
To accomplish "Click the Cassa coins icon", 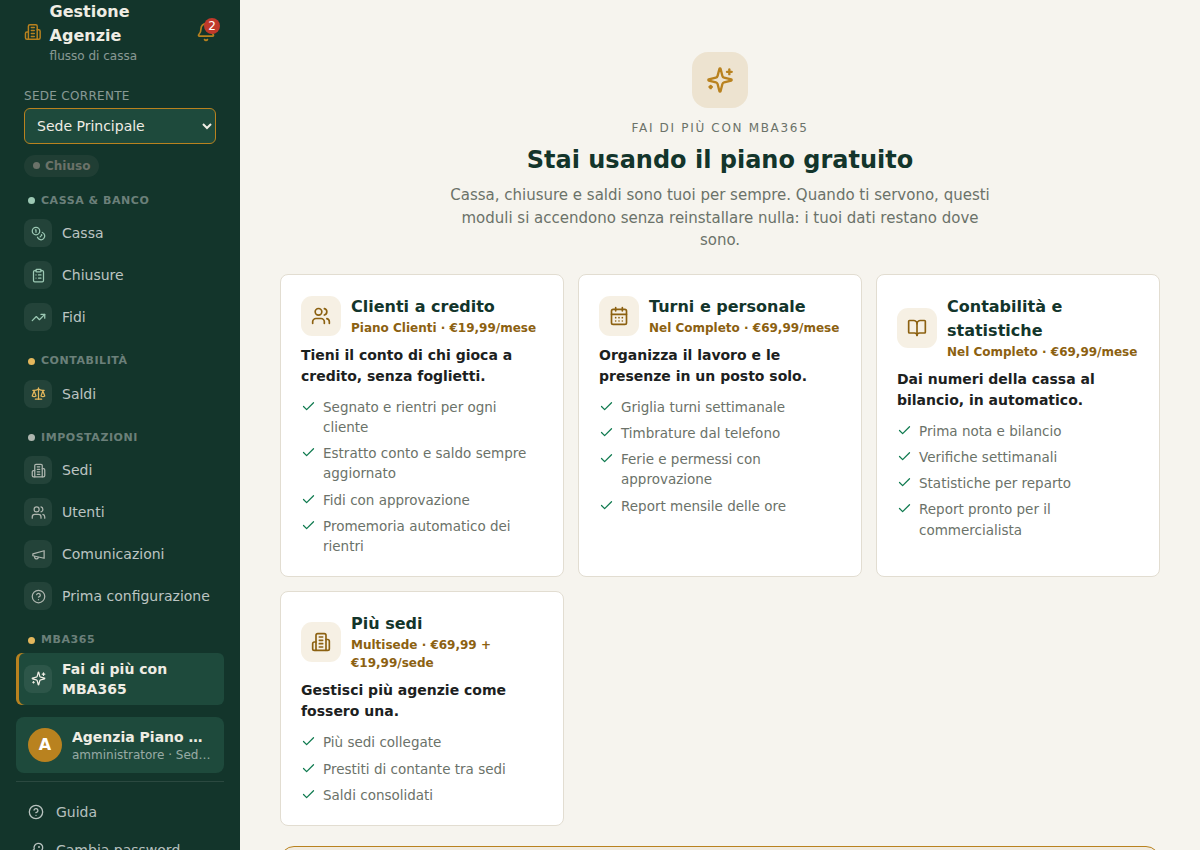I will pos(38,233).
